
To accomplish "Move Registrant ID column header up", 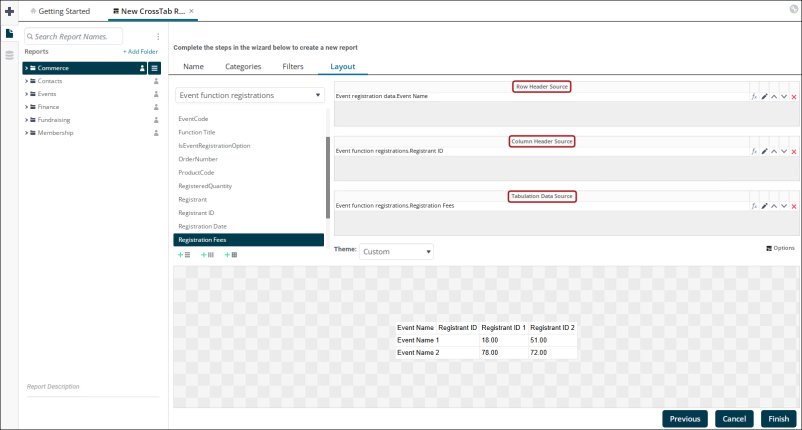I will [x=774, y=151].
